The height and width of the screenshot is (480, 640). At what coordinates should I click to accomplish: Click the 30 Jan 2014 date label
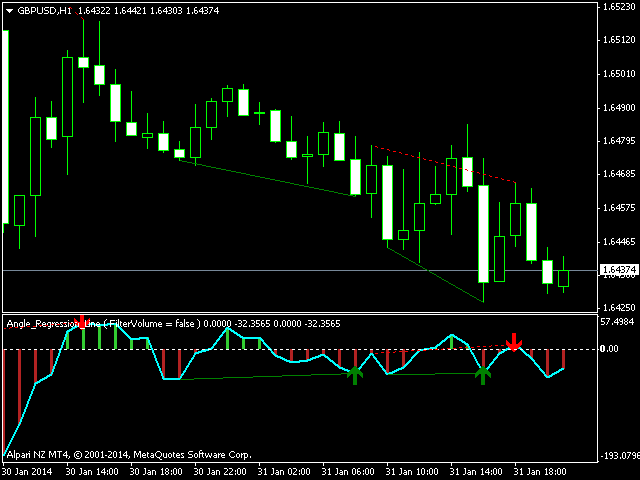pos(27,472)
